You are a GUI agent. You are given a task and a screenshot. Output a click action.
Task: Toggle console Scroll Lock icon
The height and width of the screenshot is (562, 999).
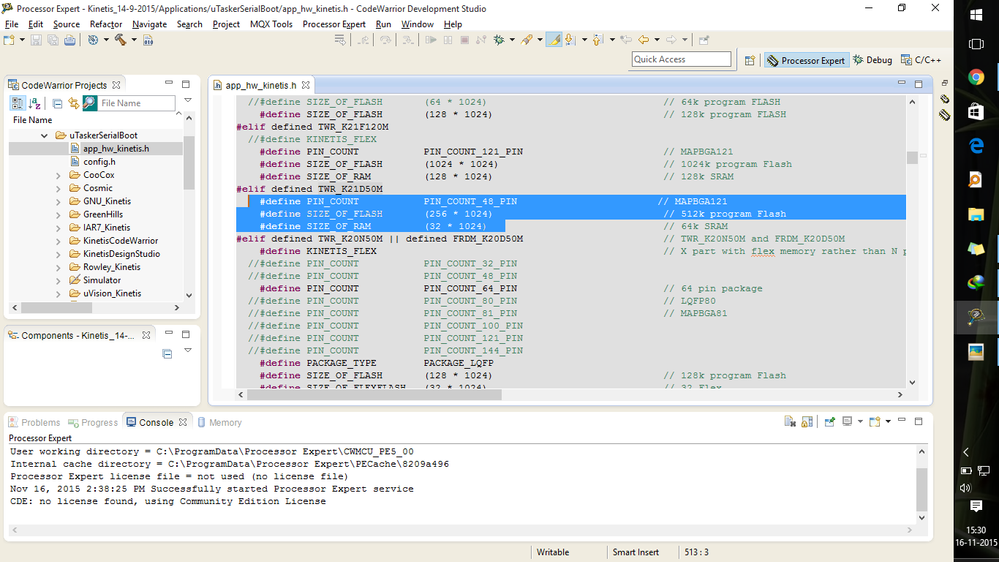coord(807,422)
